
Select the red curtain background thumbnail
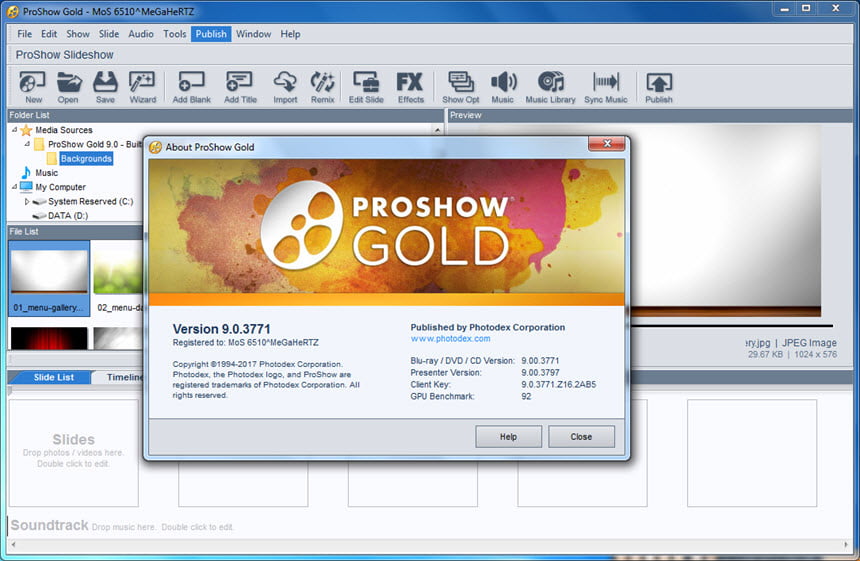[x=49, y=338]
